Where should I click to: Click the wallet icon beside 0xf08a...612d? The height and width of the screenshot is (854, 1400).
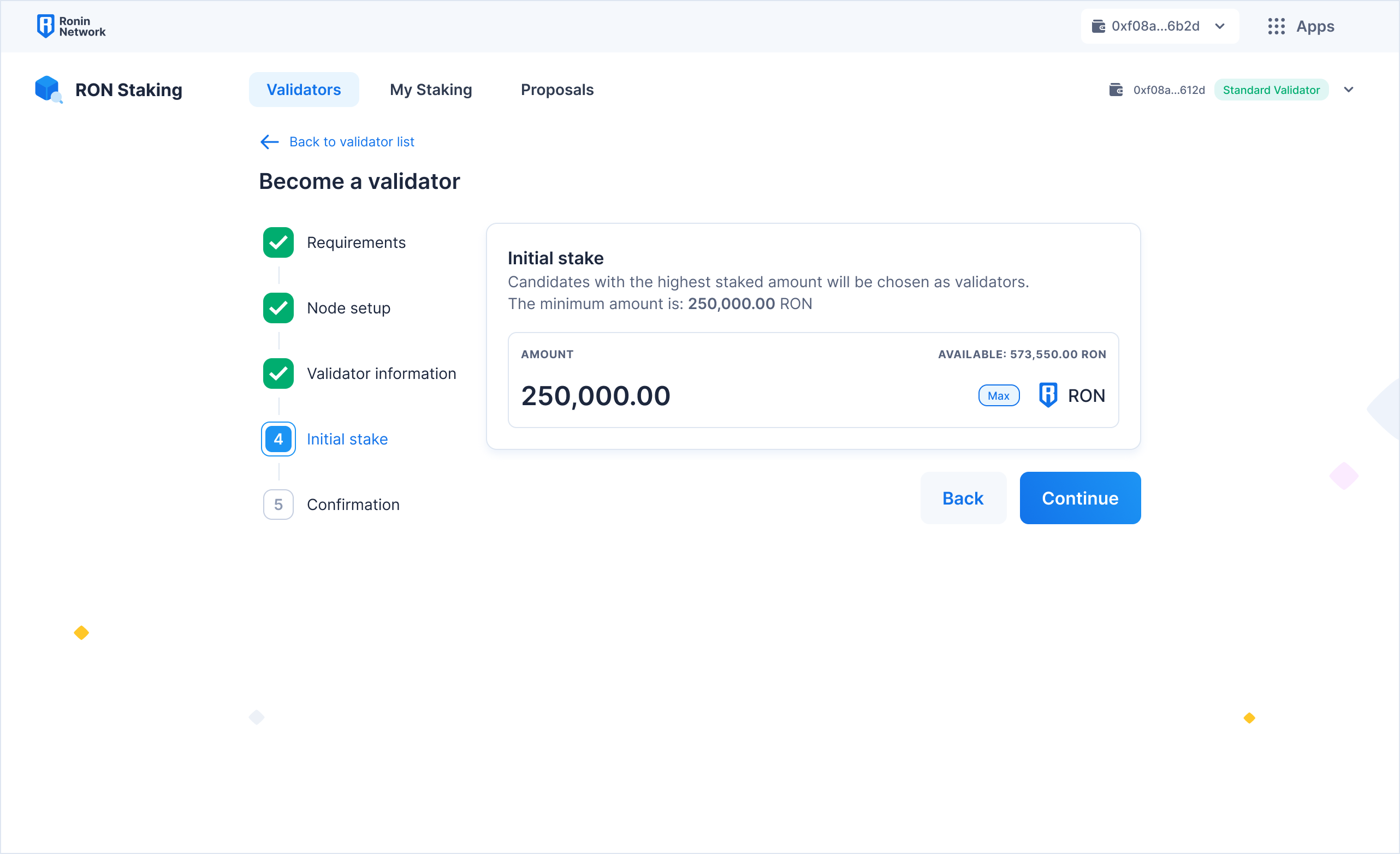click(1116, 90)
